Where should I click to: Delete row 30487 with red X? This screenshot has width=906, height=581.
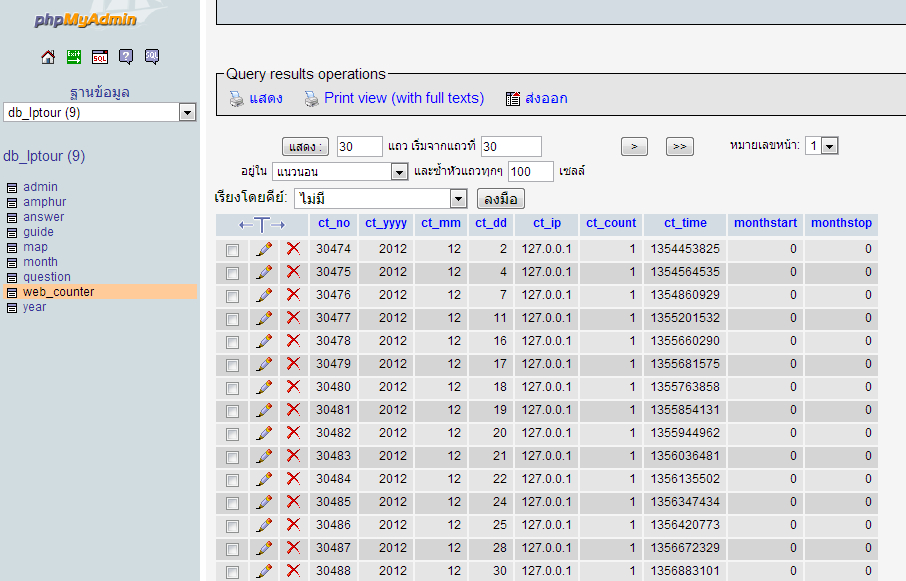294,548
